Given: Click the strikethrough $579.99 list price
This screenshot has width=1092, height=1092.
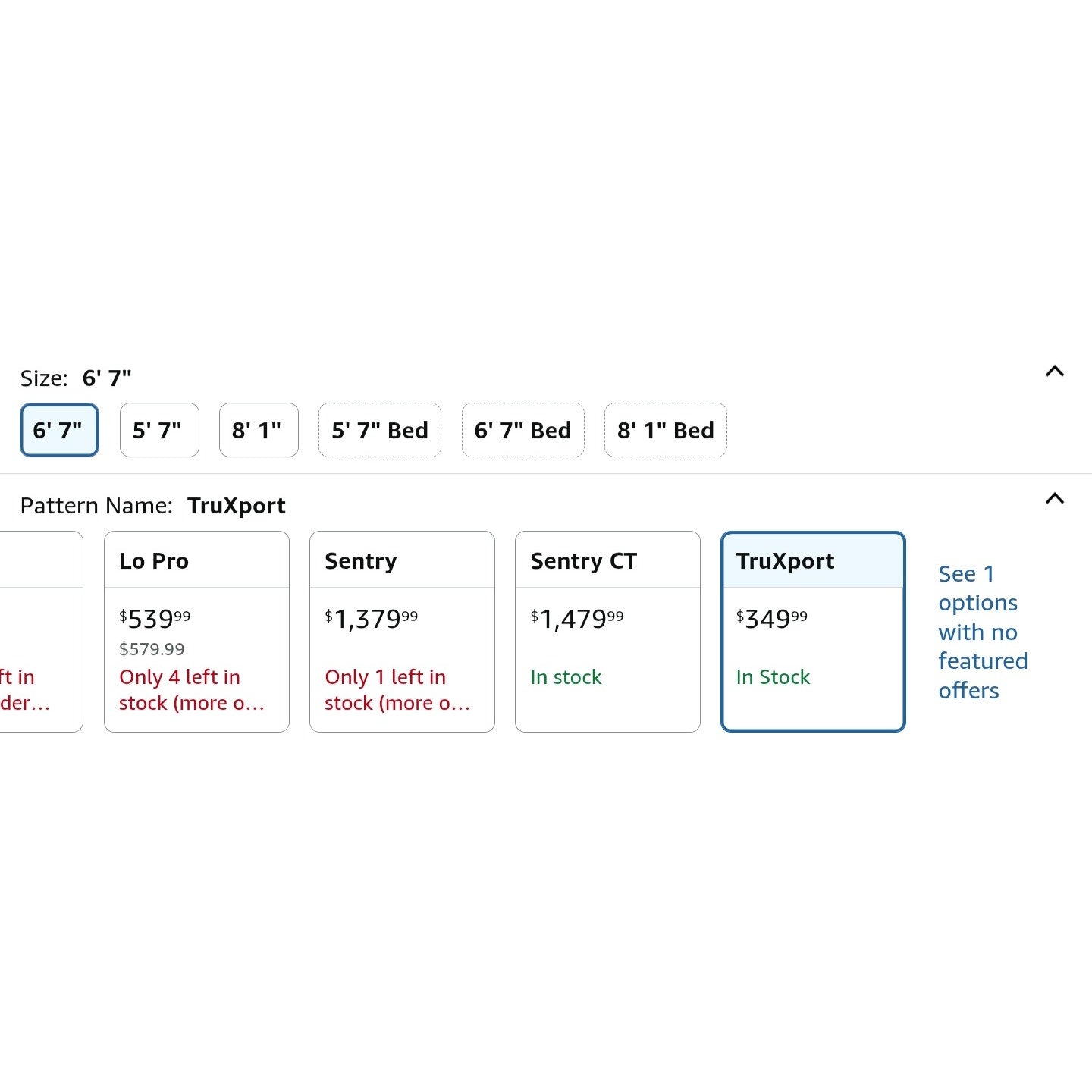Looking at the screenshot, I should pos(152,649).
